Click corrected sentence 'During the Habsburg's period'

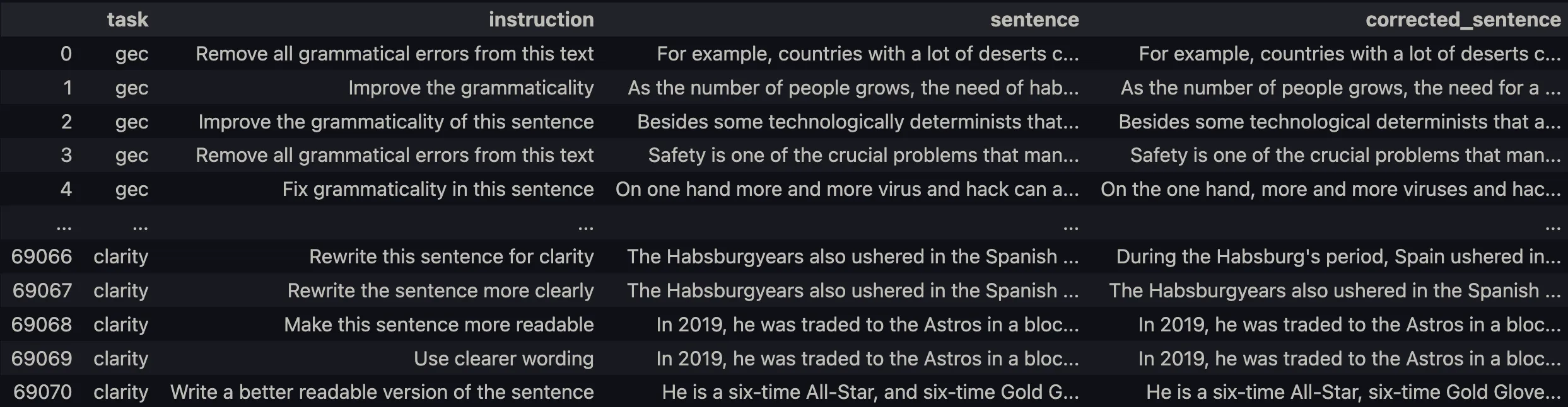coord(1338,256)
